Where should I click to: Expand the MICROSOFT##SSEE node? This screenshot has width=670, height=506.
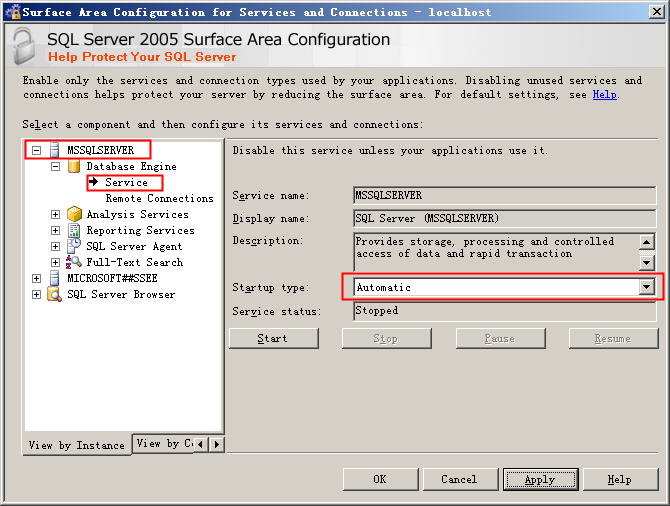tap(37, 278)
